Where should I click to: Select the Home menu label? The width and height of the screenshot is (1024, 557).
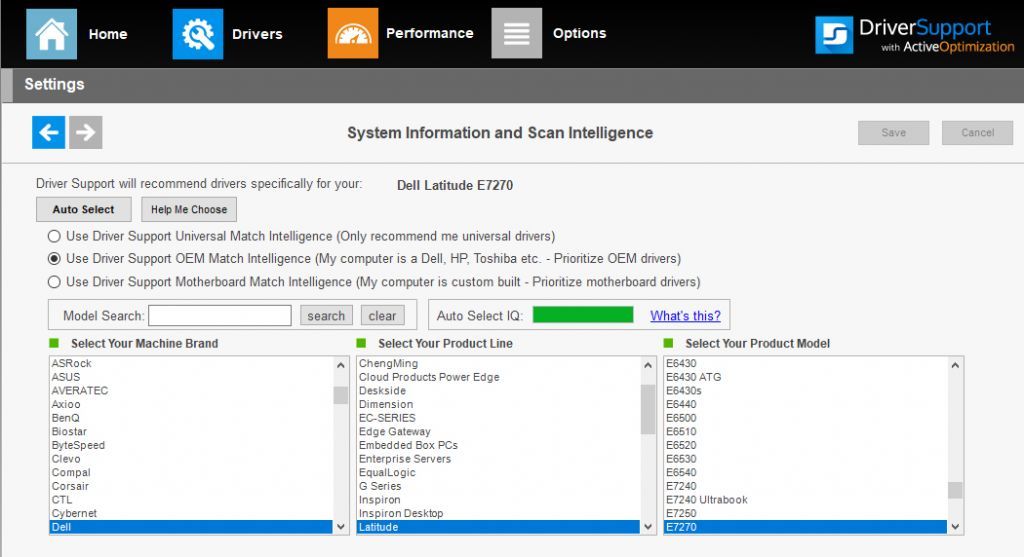[108, 34]
